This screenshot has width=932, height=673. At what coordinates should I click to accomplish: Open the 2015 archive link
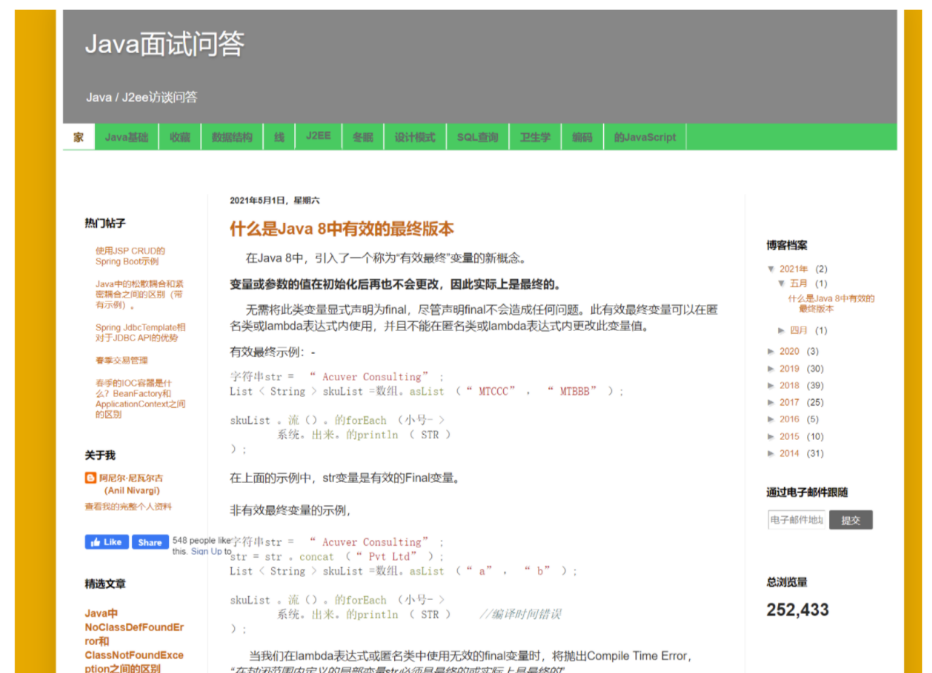pos(789,436)
